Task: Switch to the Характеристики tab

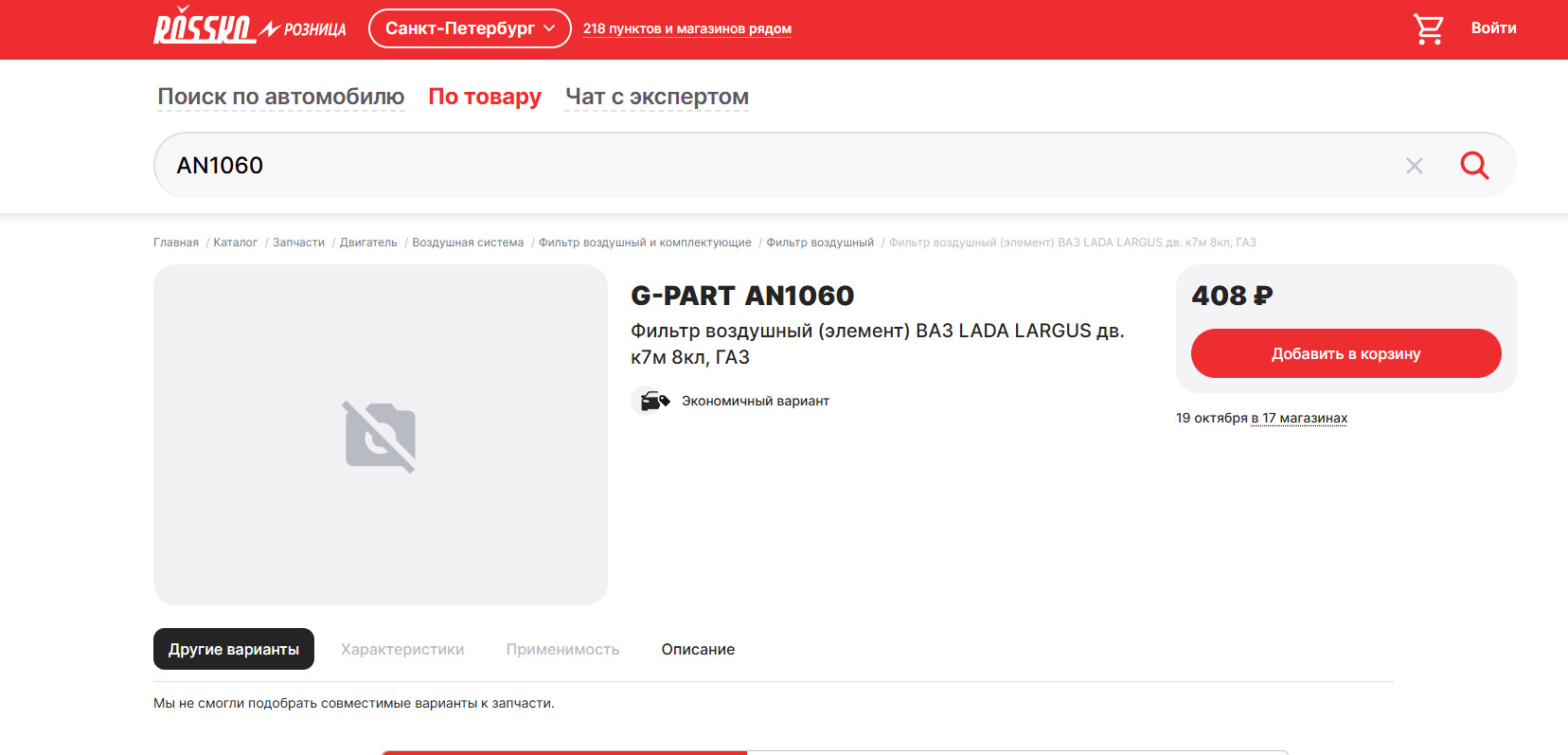Action: [402, 649]
